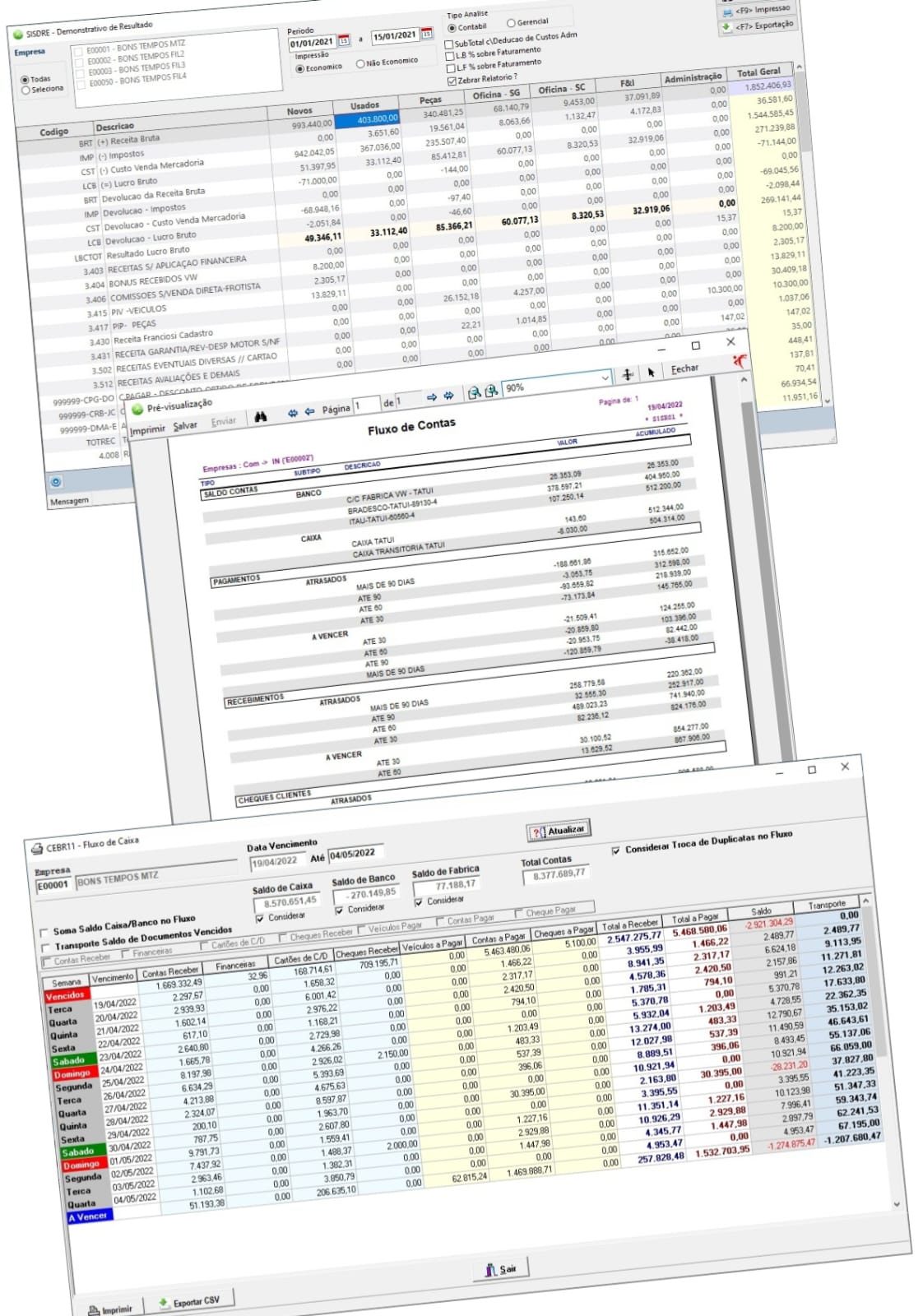Viewport: 923px width, 1316px height.
Task: Click the binoculars search icon in Pré-visualização
Action: point(260,417)
